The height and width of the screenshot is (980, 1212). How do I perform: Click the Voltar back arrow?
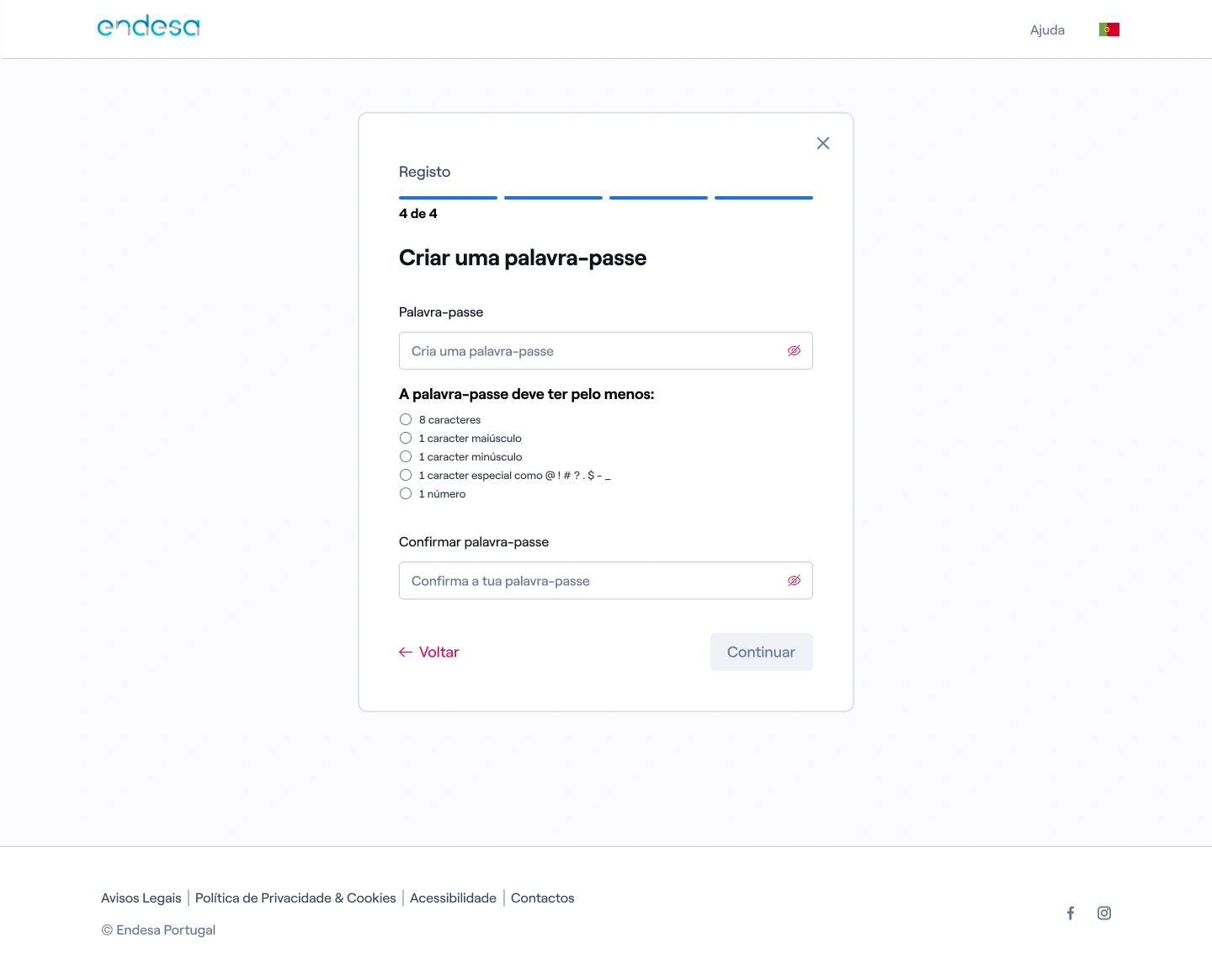[406, 652]
